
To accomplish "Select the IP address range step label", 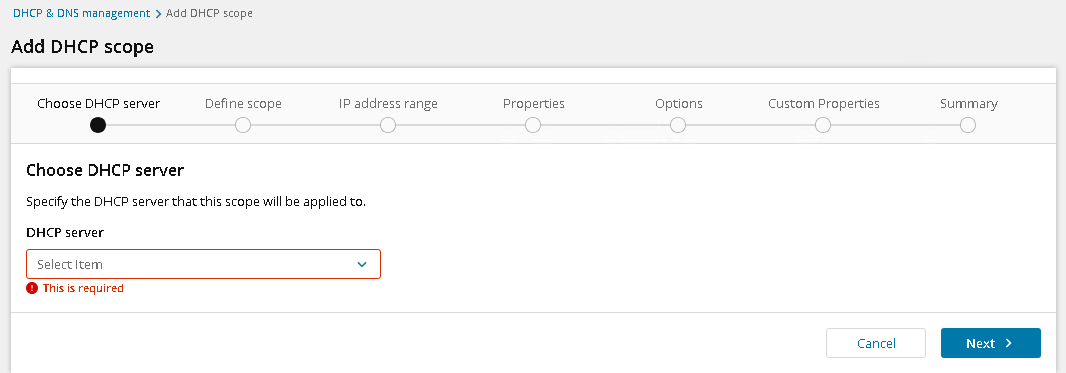I will [x=388, y=104].
